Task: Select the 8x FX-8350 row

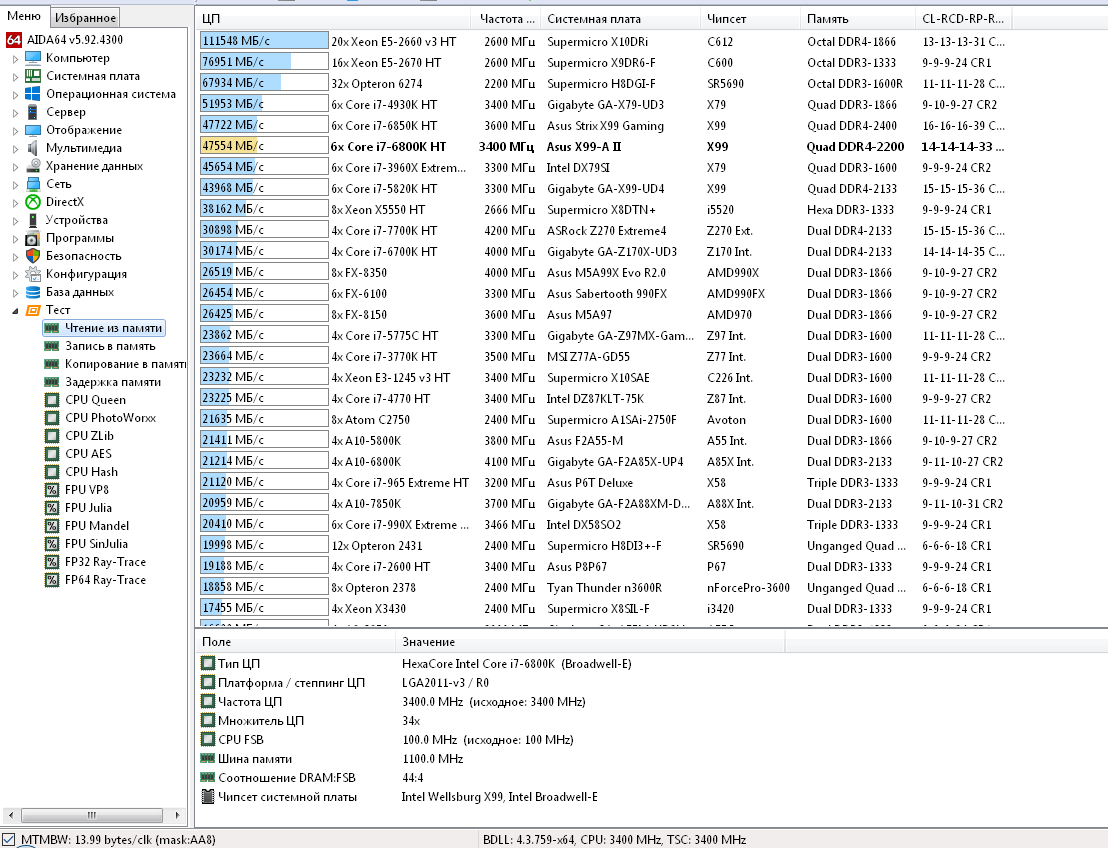Action: click(x=605, y=273)
